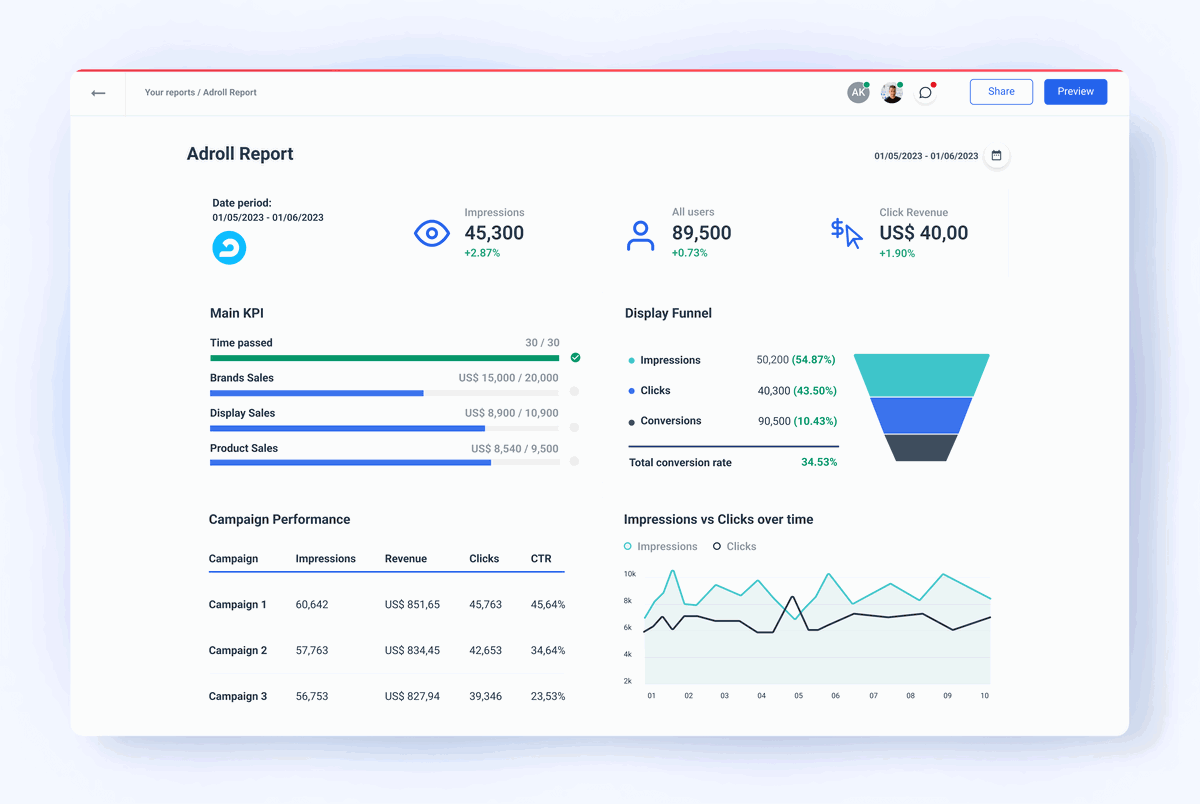Toggle the Impressions legend in the line chart
The height and width of the screenshot is (804, 1200).
point(660,546)
